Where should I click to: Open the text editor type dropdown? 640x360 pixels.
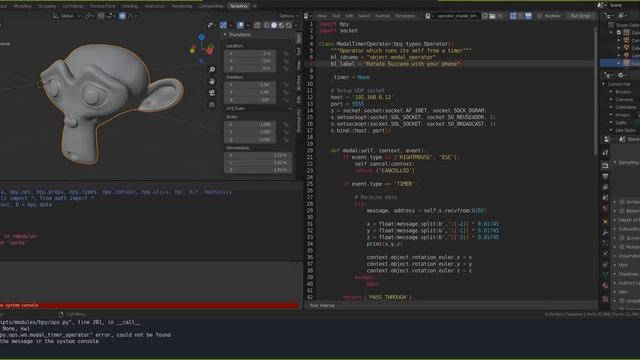click(x=308, y=16)
